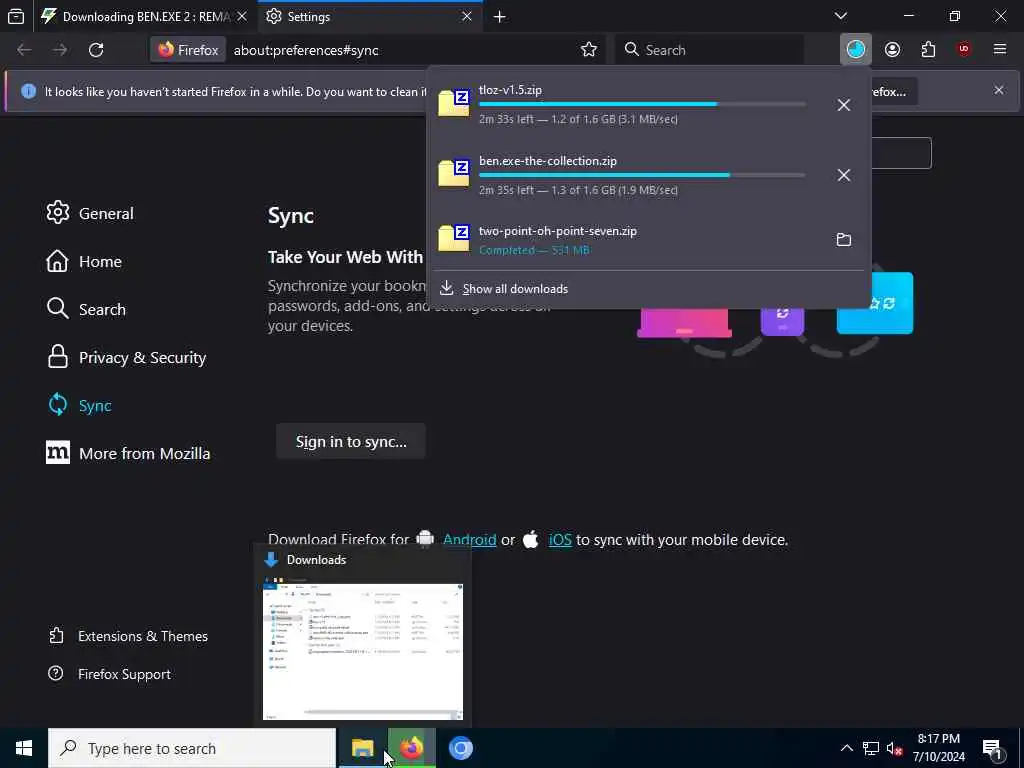
Task: Close the Downloading BEN.EXE 2 tab
Action: click(x=242, y=16)
